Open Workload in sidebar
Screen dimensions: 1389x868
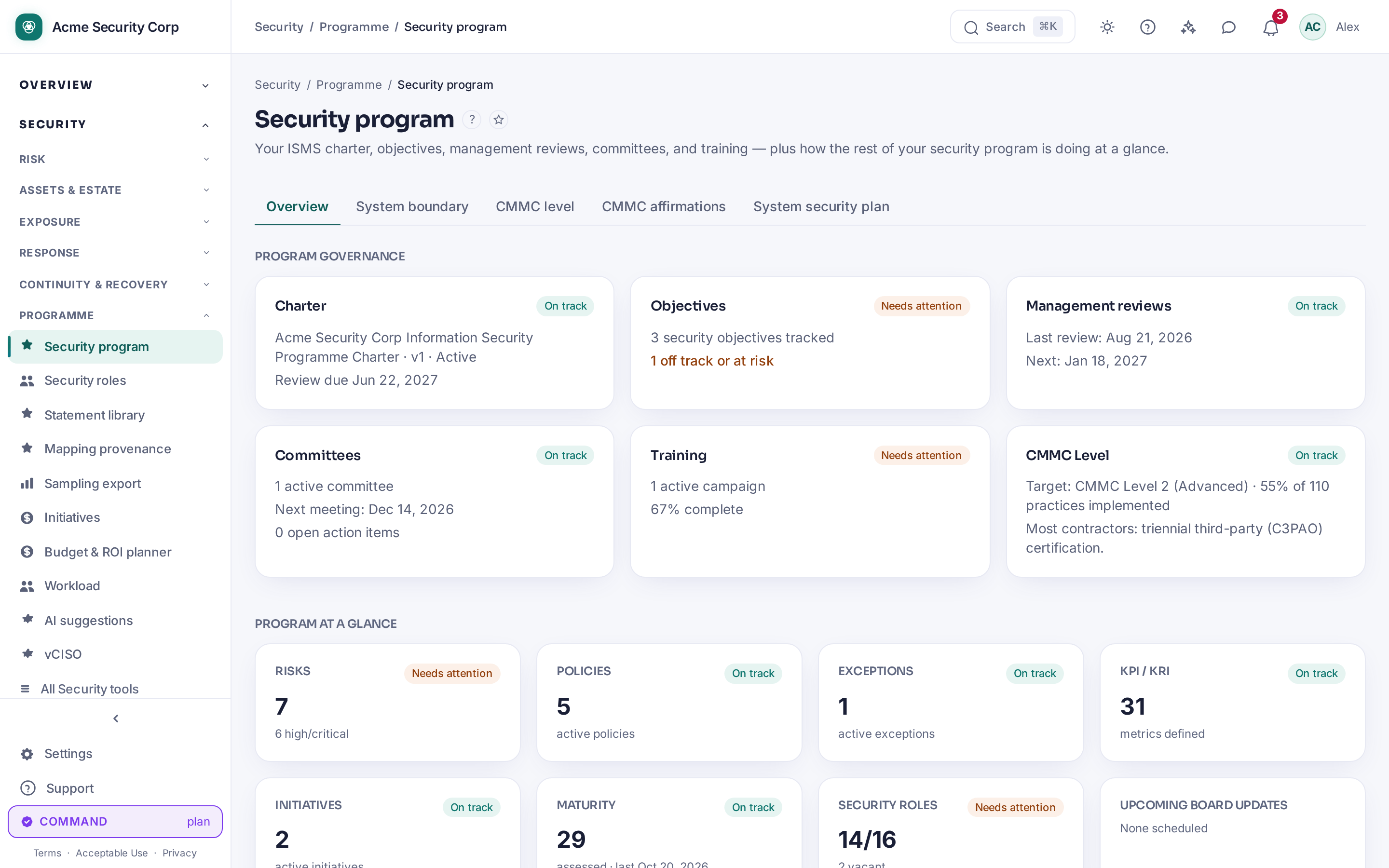tap(115, 585)
